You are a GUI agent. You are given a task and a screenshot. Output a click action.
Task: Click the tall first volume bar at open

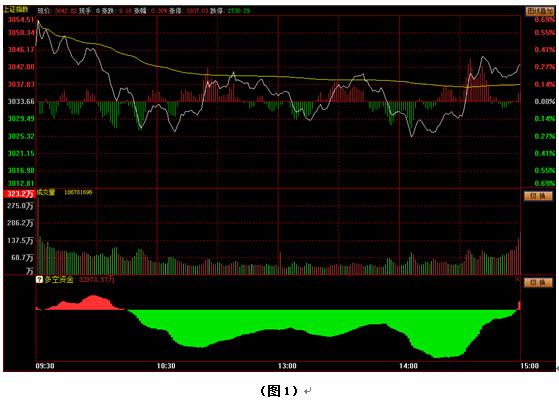38,235
